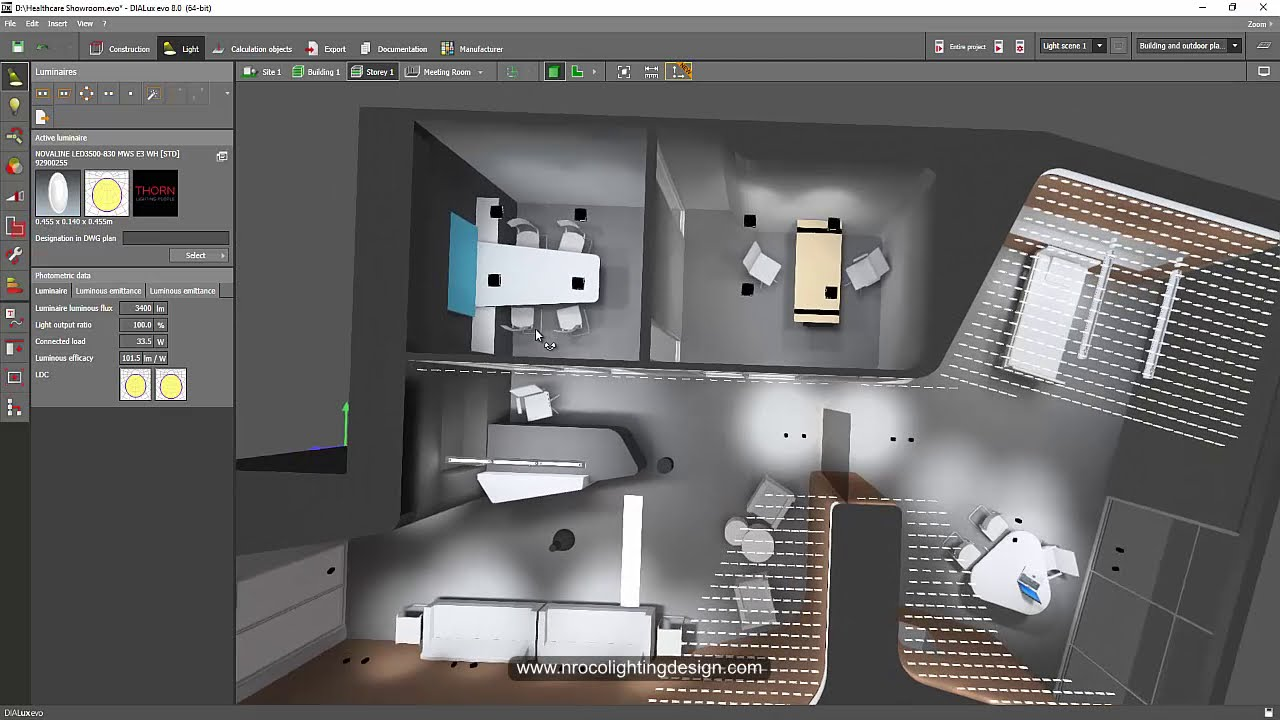Click single luminaire placement icon
1280x720 pixels.
click(130, 93)
